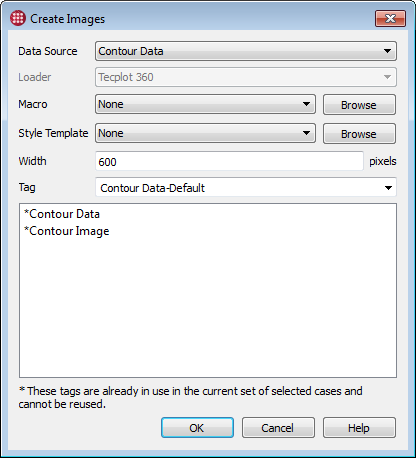Click the pixels unit label
Image resolution: width=416 pixels, height=458 pixels.
click(383, 161)
